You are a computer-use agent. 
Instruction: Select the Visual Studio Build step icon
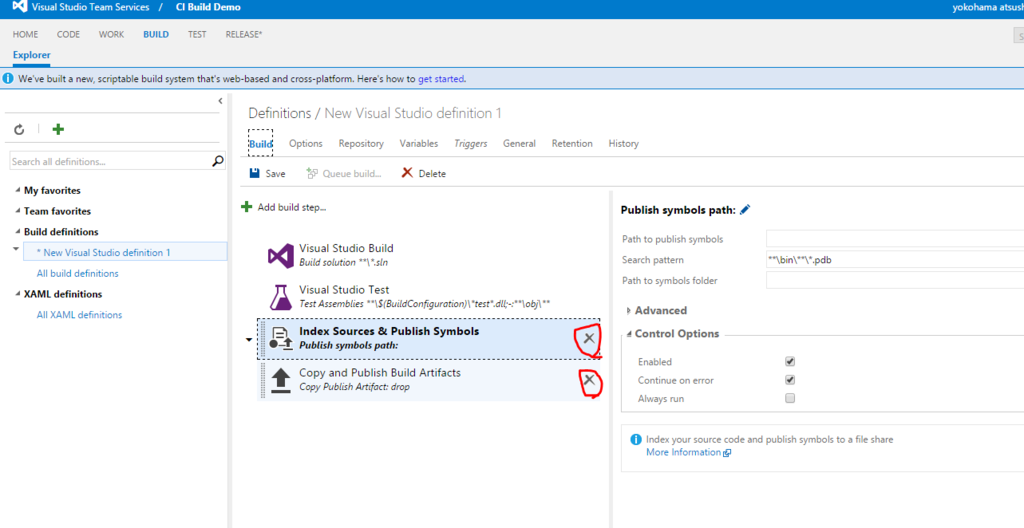pyautogui.click(x=280, y=256)
